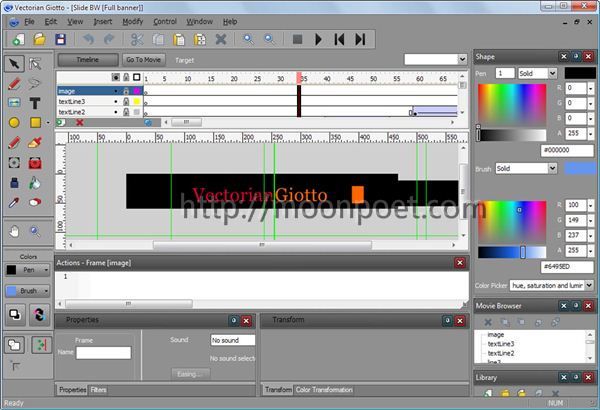Screen dimensions: 600x410
Task: Click the Undo arrow icon
Action: (88, 39)
